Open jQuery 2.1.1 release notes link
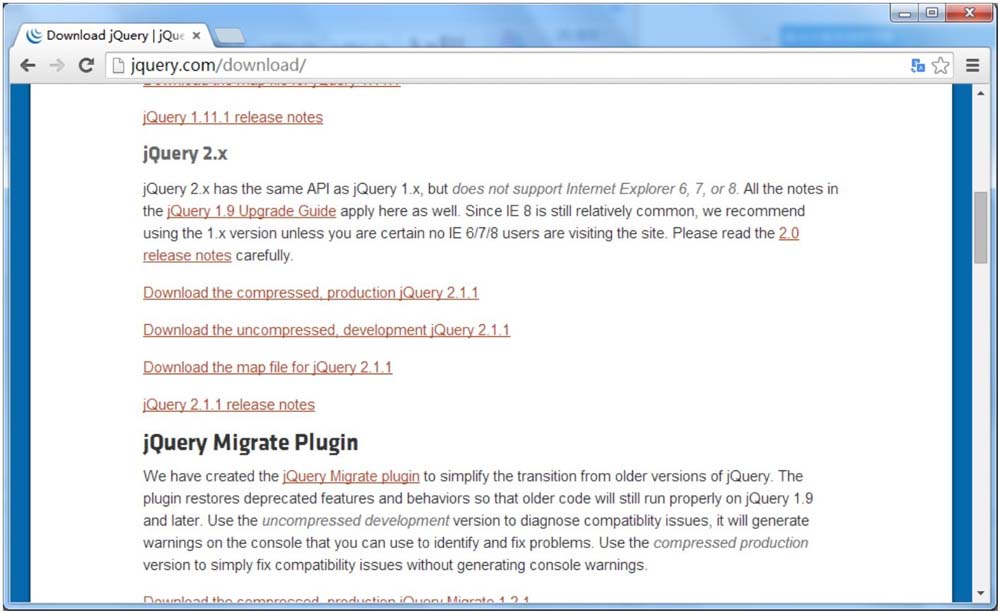 click(x=229, y=404)
